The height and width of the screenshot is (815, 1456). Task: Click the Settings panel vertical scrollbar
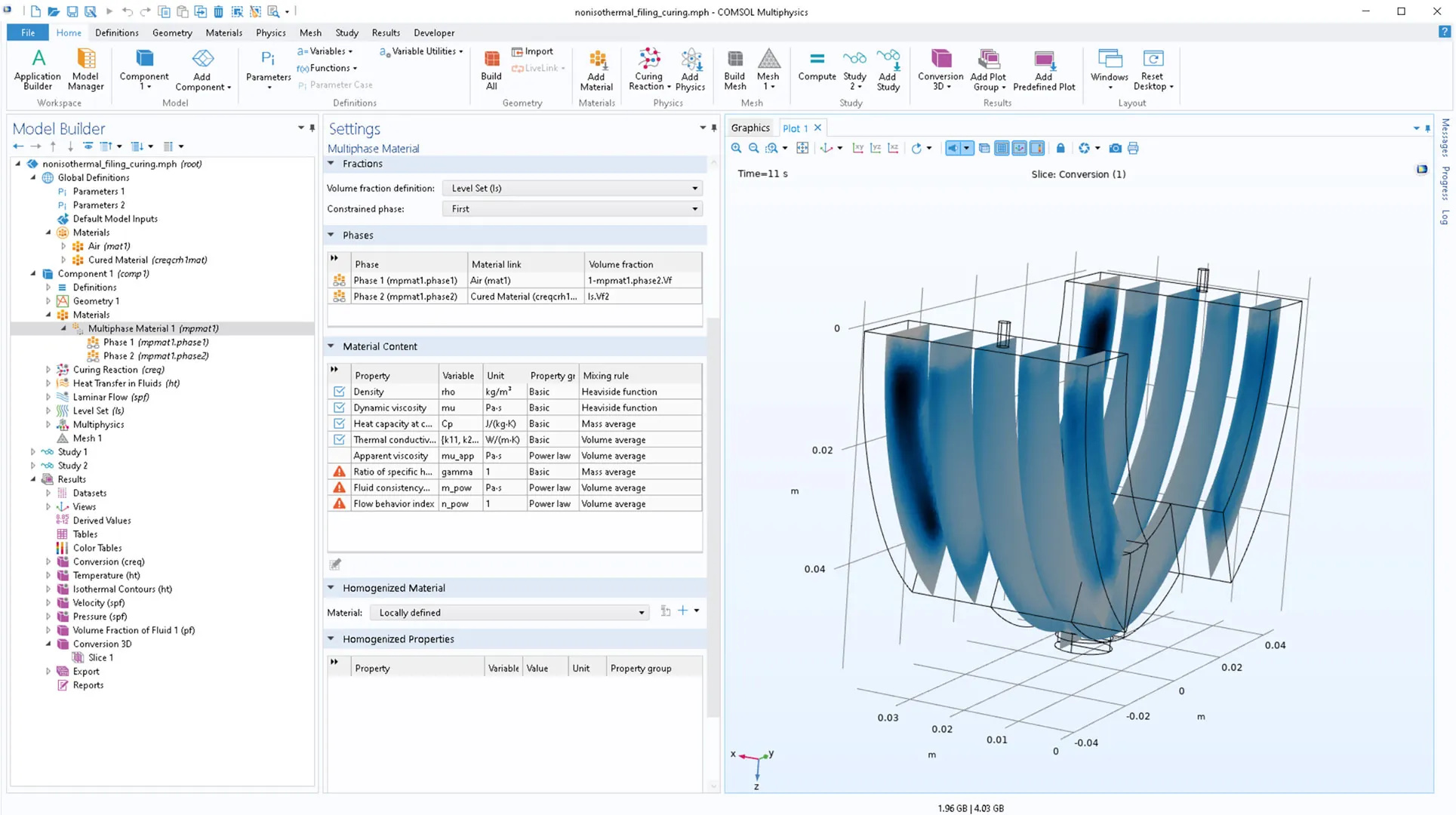[x=713, y=517]
